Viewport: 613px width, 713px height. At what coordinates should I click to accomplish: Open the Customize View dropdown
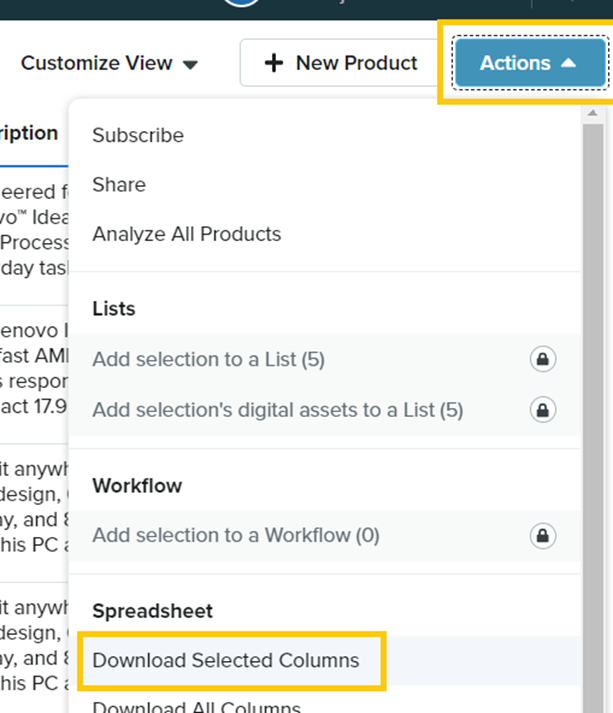click(109, 63)
